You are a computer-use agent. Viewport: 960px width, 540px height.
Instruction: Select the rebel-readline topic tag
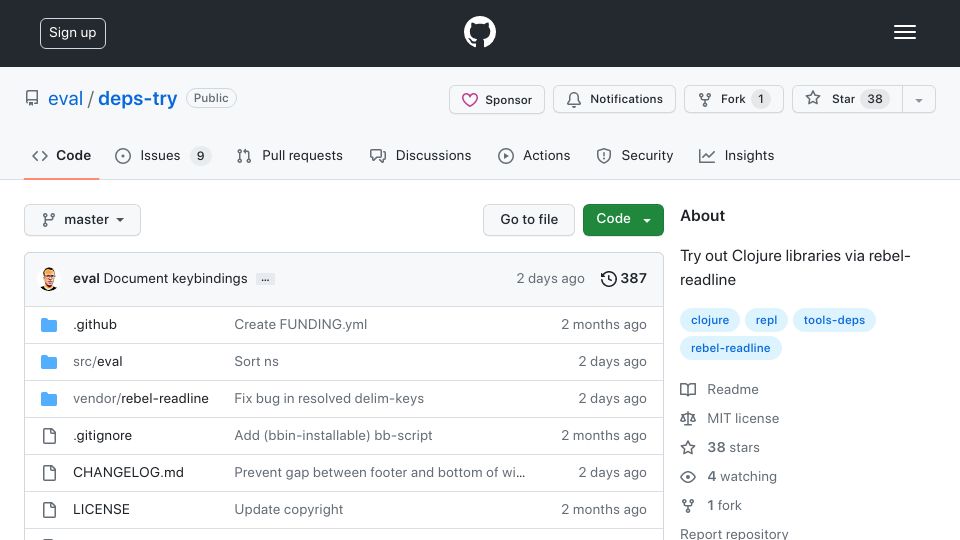pos(730,348)
